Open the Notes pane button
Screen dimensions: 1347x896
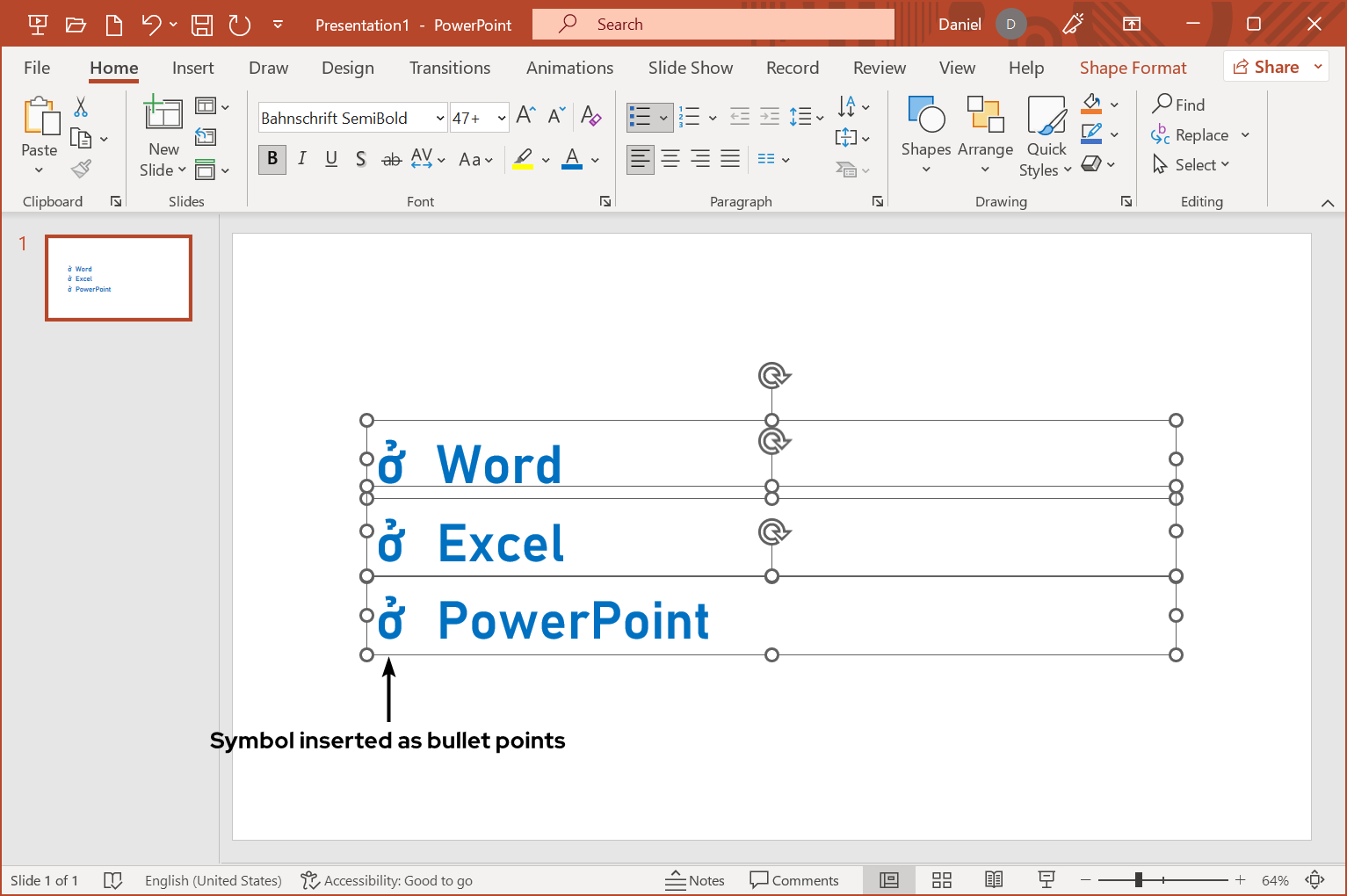click(x=695, y=880)
